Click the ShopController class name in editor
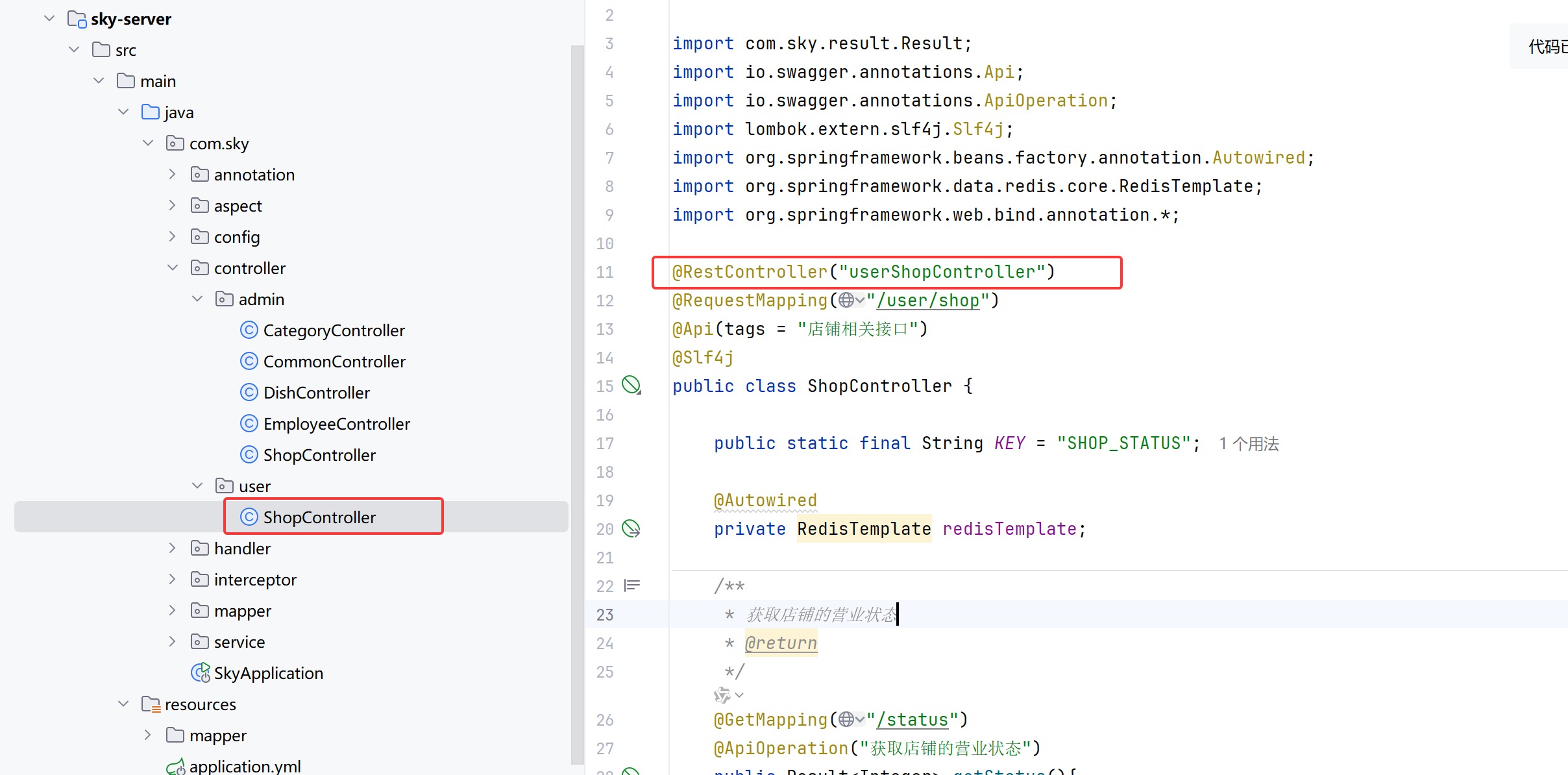The height and width of the screenshot is (775, 1568). pos(879,386)
